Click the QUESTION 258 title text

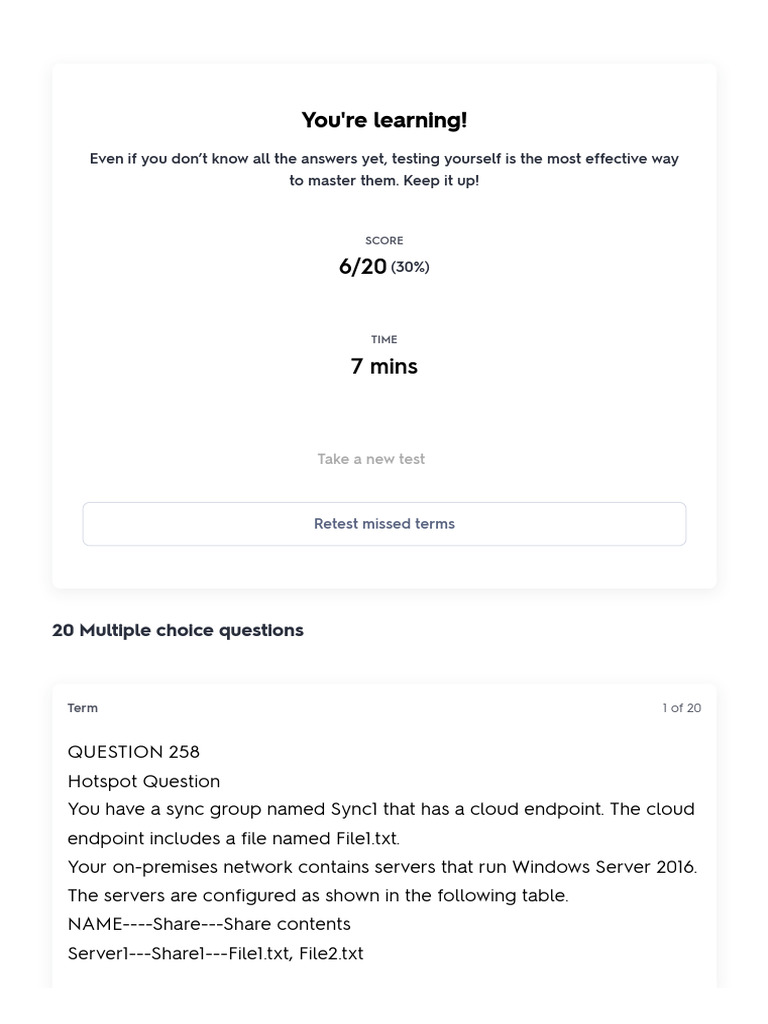point(134,752)
